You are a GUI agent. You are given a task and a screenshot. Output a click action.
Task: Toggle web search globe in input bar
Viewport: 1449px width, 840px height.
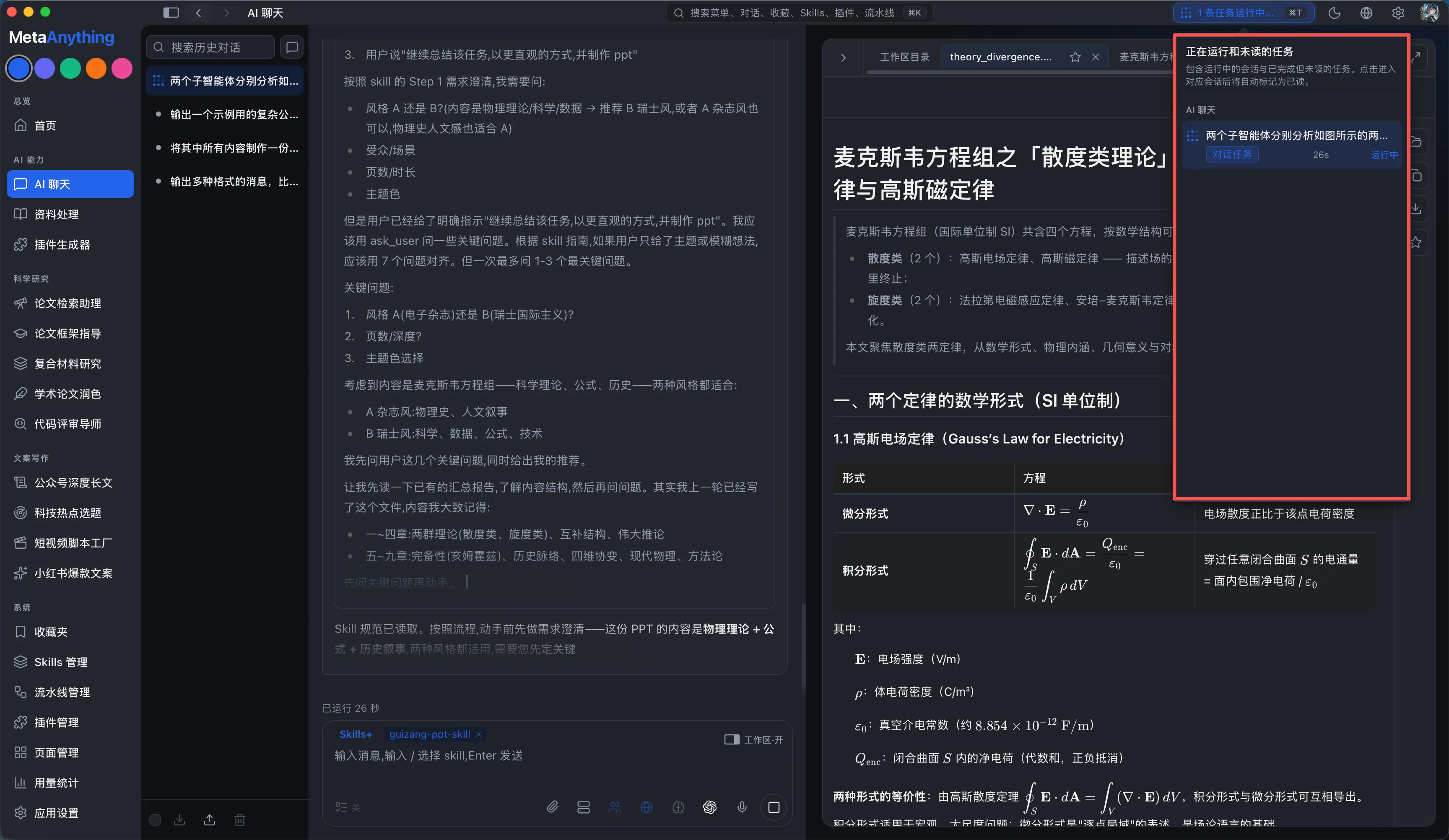coord(646,807)
